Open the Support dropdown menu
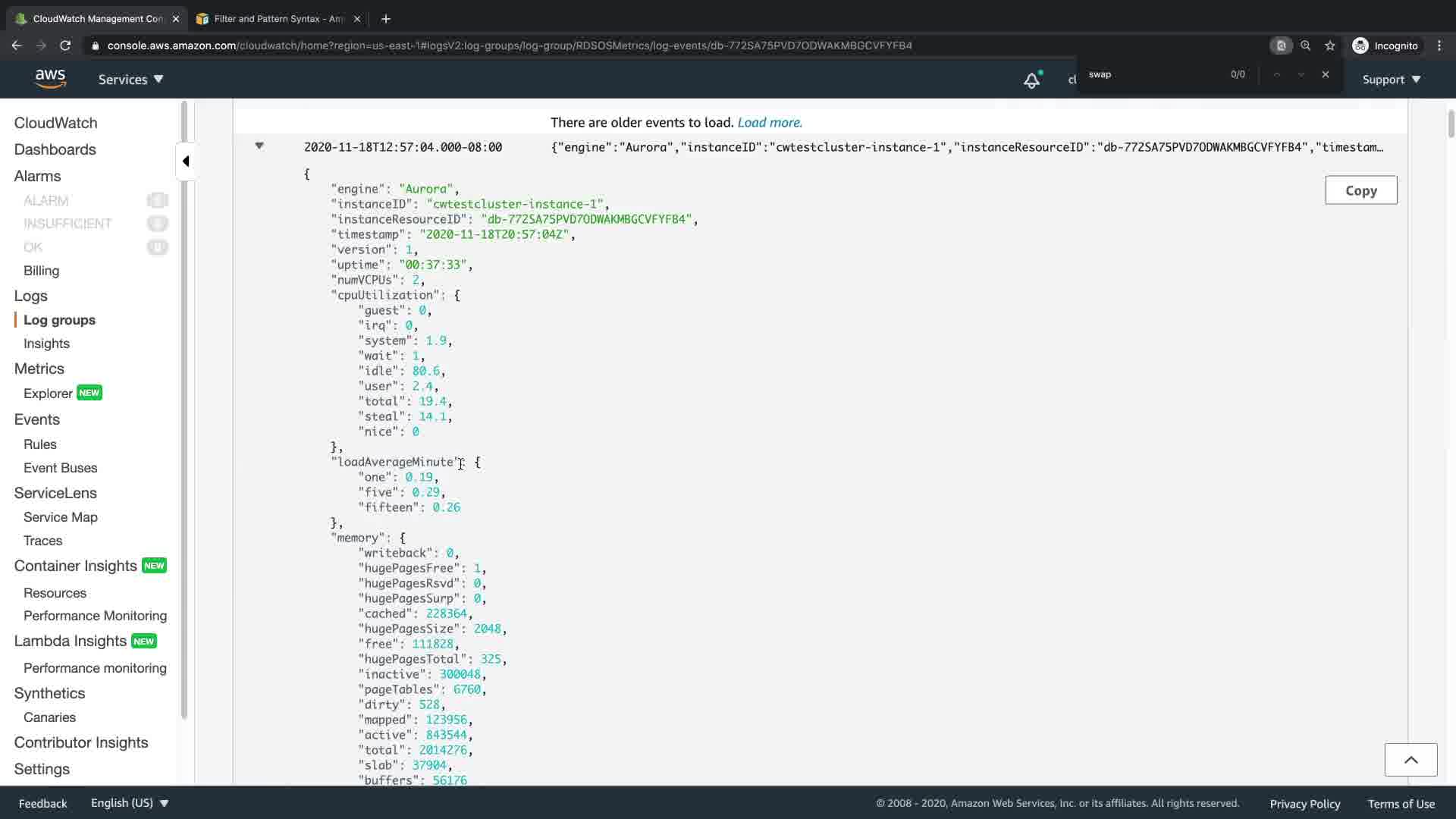This screenshot has width=1456, height=819. (1391, 80)
